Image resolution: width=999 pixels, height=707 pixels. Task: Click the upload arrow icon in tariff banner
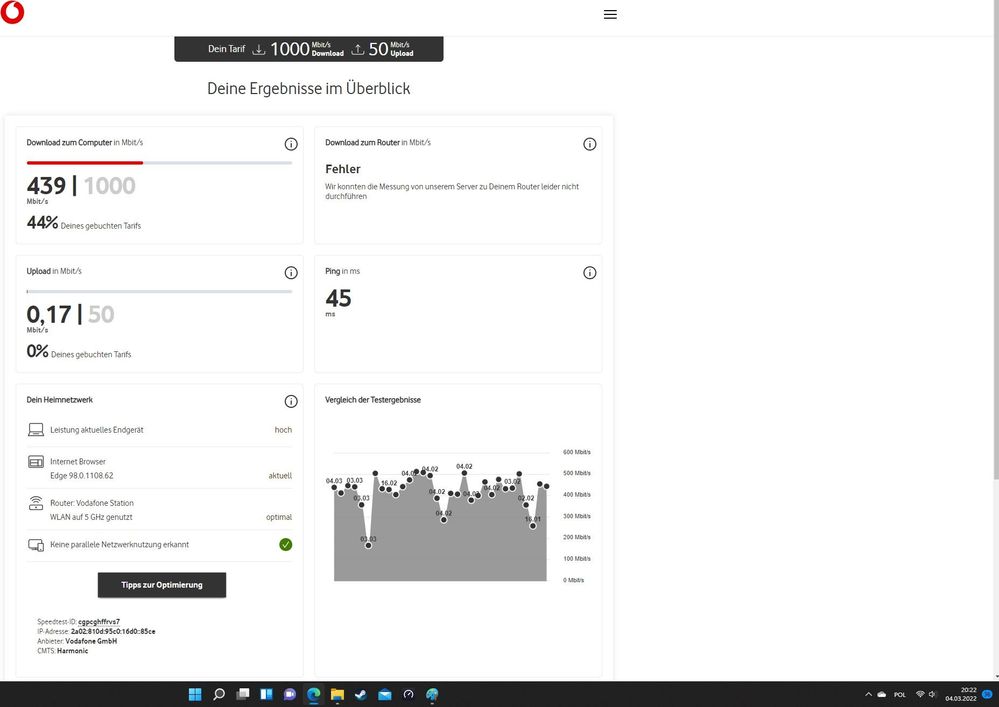tap(358, 50)
